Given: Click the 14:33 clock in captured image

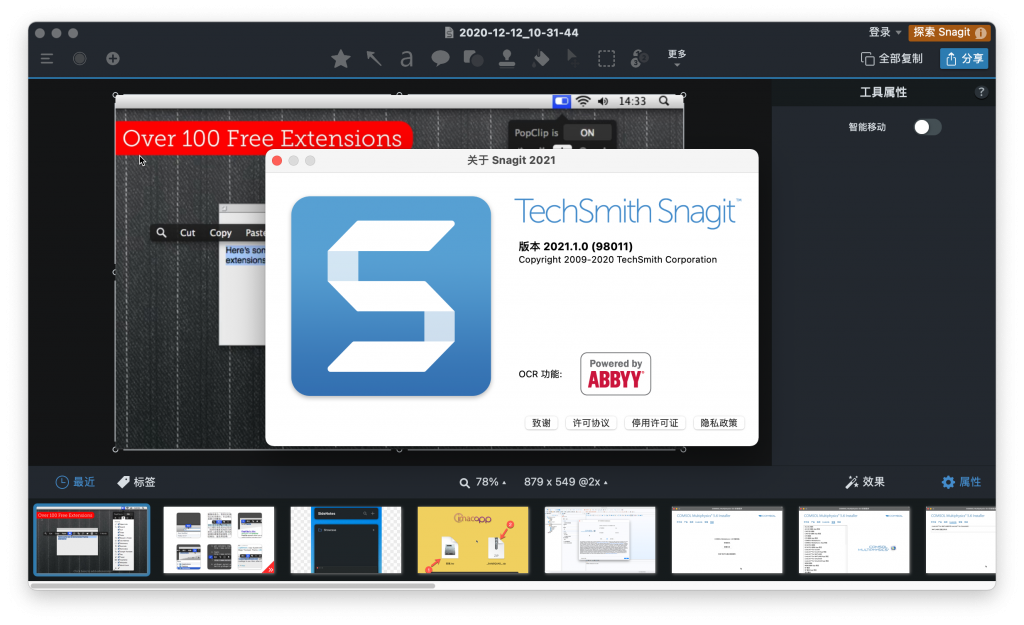Looking at the screenshot, I should pyautogui.click(x=632, y=101).
